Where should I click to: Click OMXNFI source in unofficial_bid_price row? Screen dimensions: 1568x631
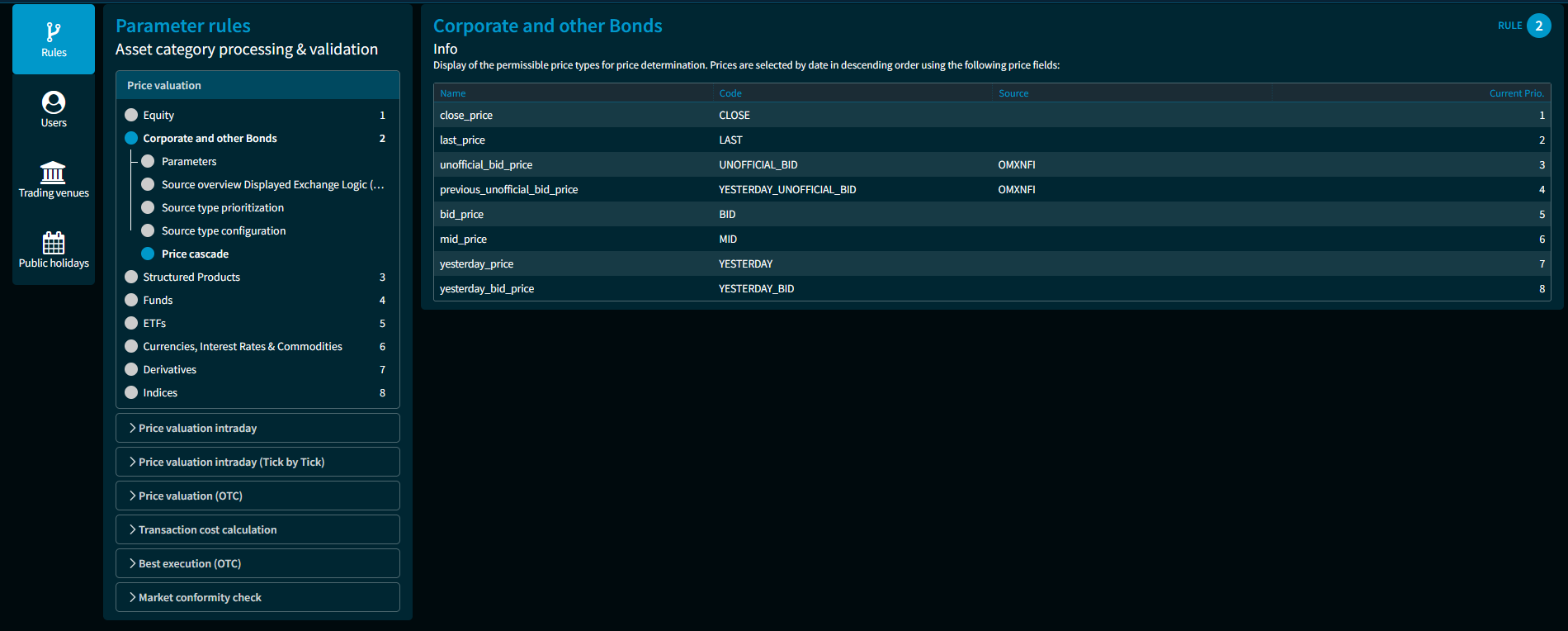(x=1017, y=164)
